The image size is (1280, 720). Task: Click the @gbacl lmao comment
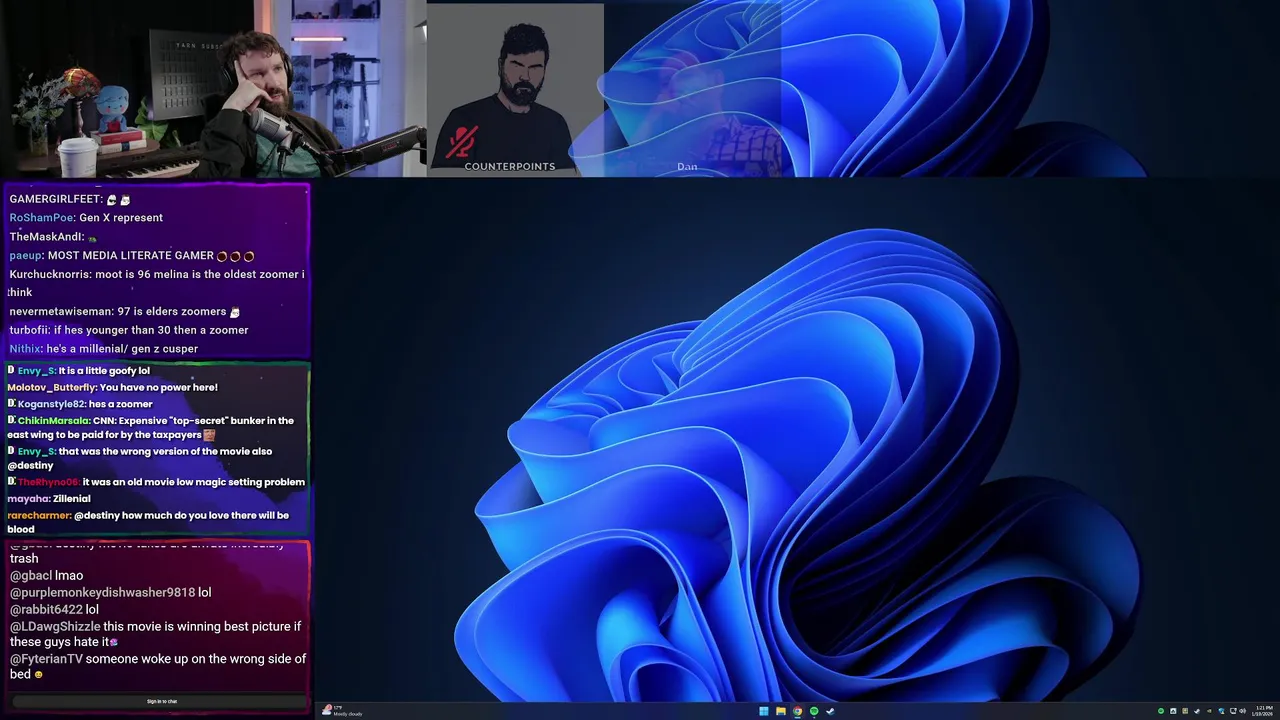tap(47, 575)
